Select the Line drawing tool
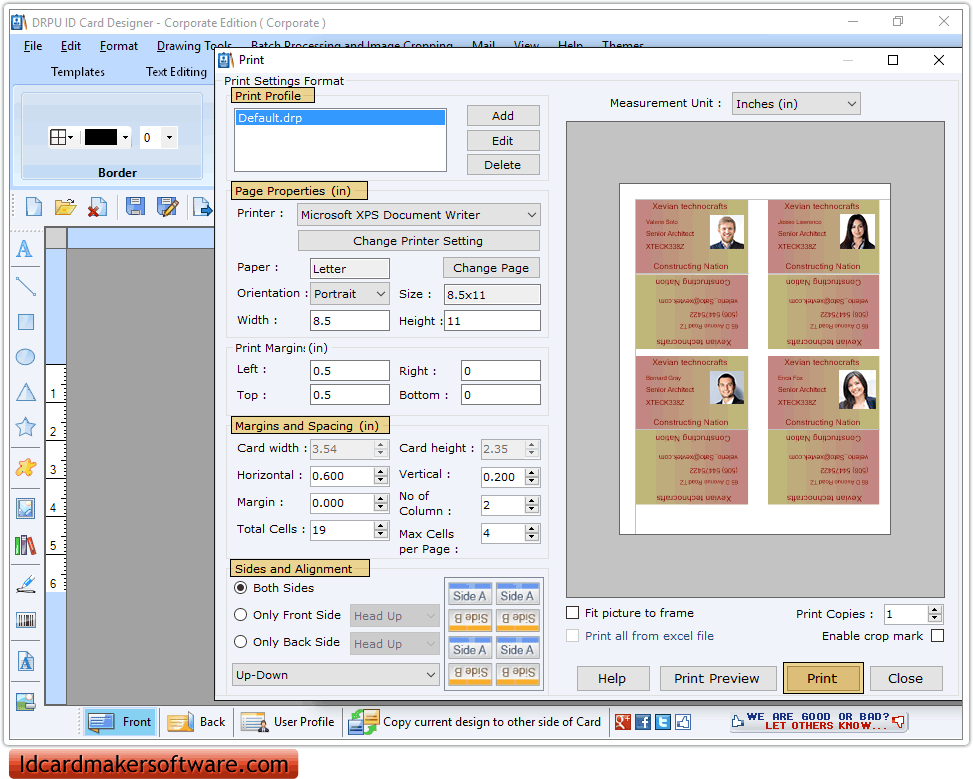 pos(25,289)
